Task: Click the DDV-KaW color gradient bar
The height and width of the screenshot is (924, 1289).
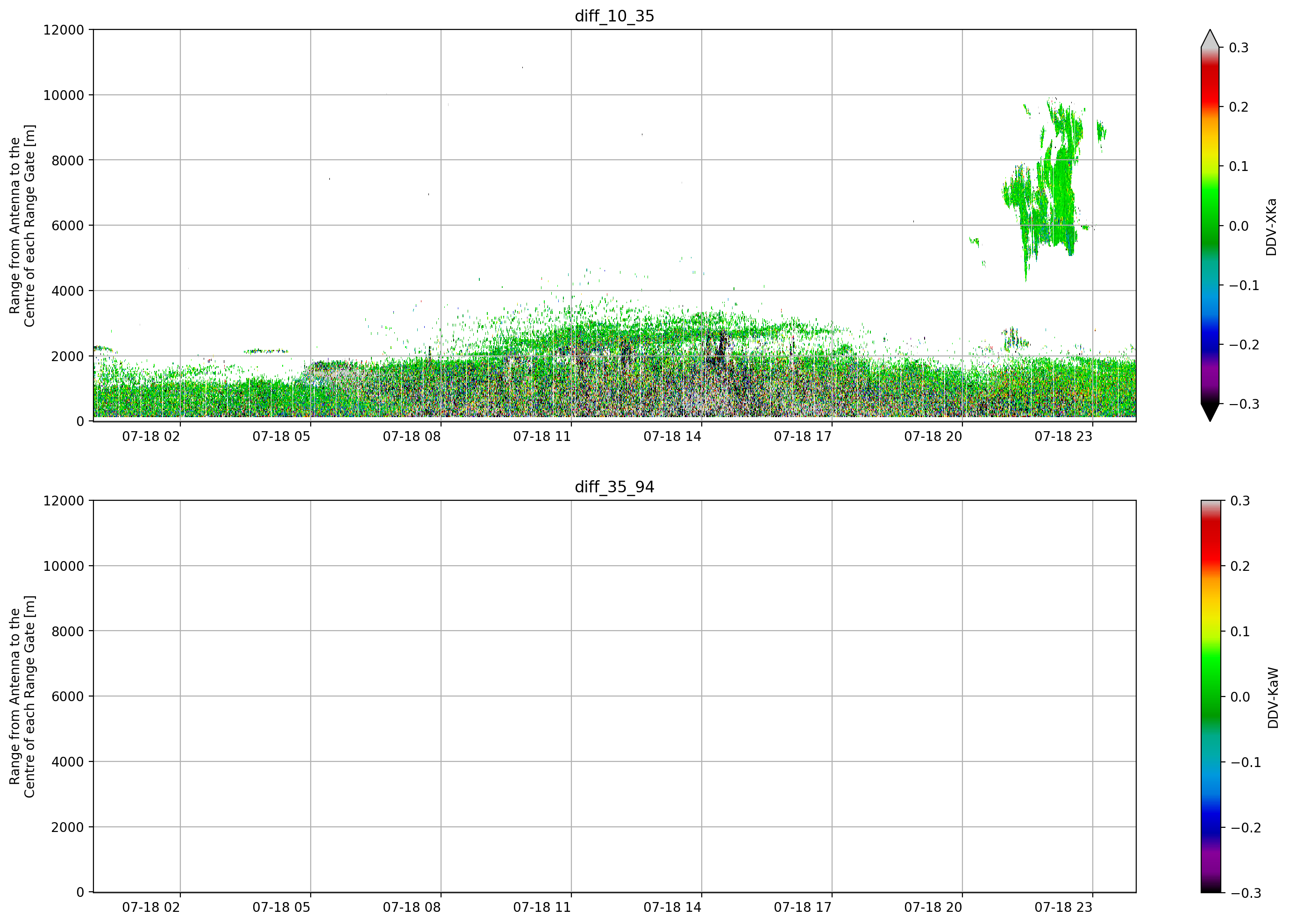Action: tap(1210, 696)
